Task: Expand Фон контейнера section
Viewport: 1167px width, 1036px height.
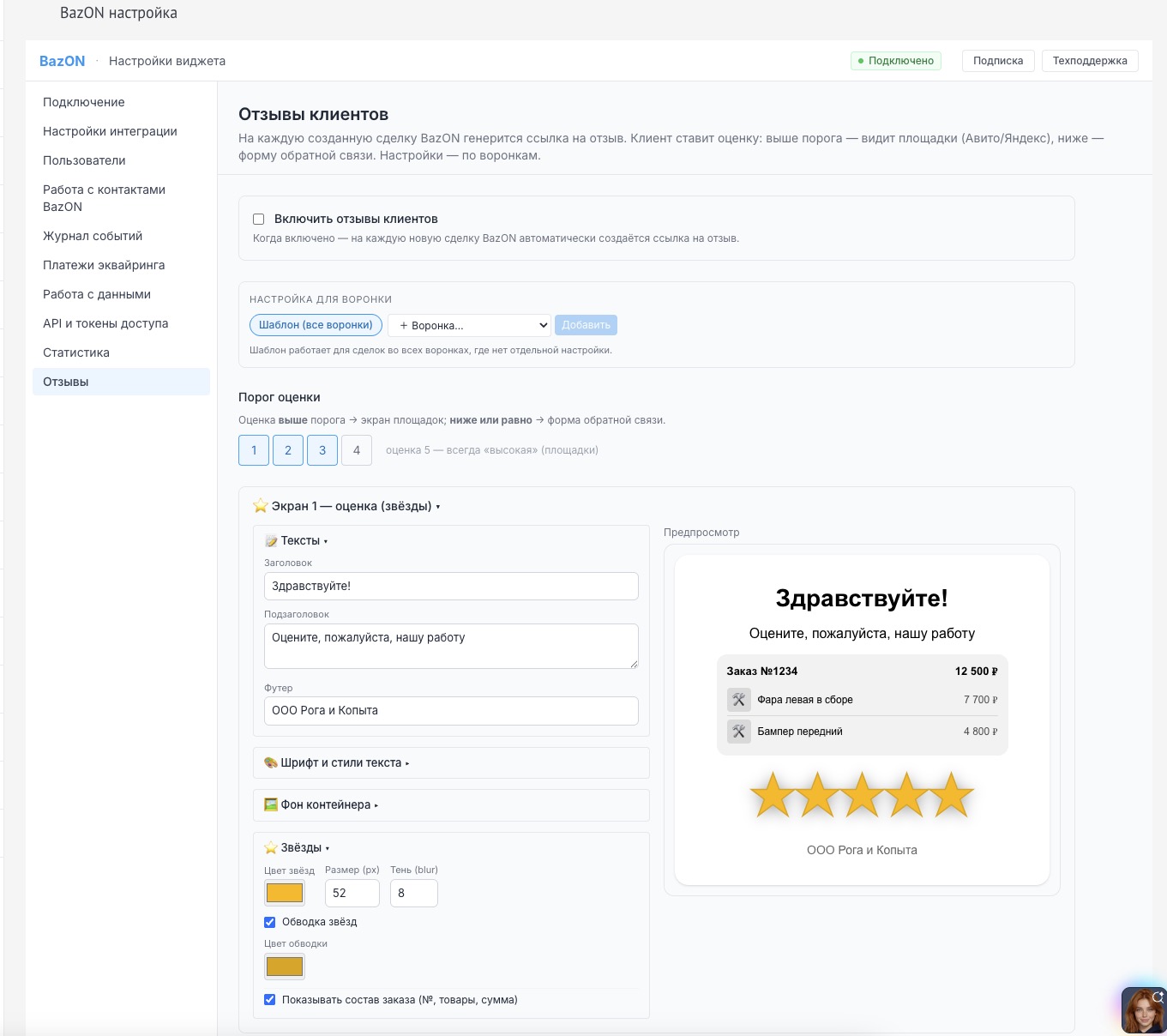Action: click(322, 804)
